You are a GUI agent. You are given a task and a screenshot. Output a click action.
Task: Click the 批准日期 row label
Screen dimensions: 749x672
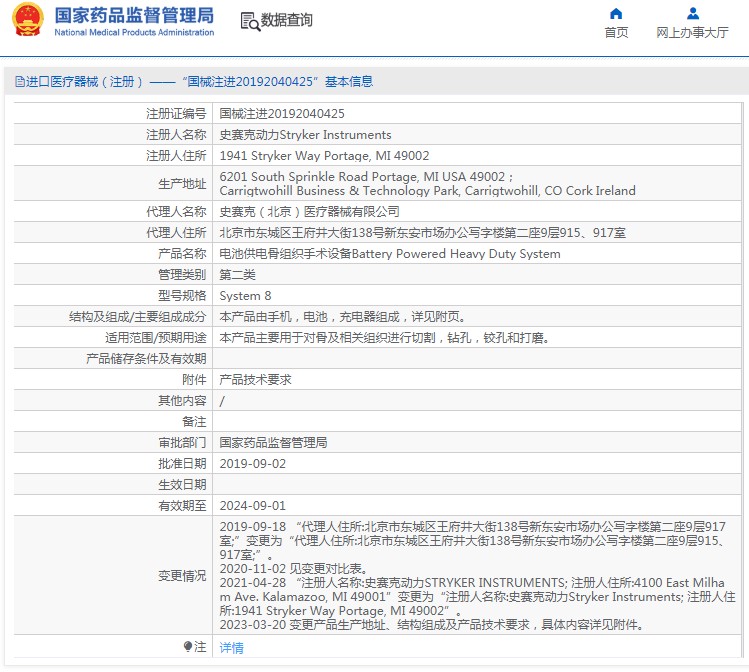click(x=182, y=464)
